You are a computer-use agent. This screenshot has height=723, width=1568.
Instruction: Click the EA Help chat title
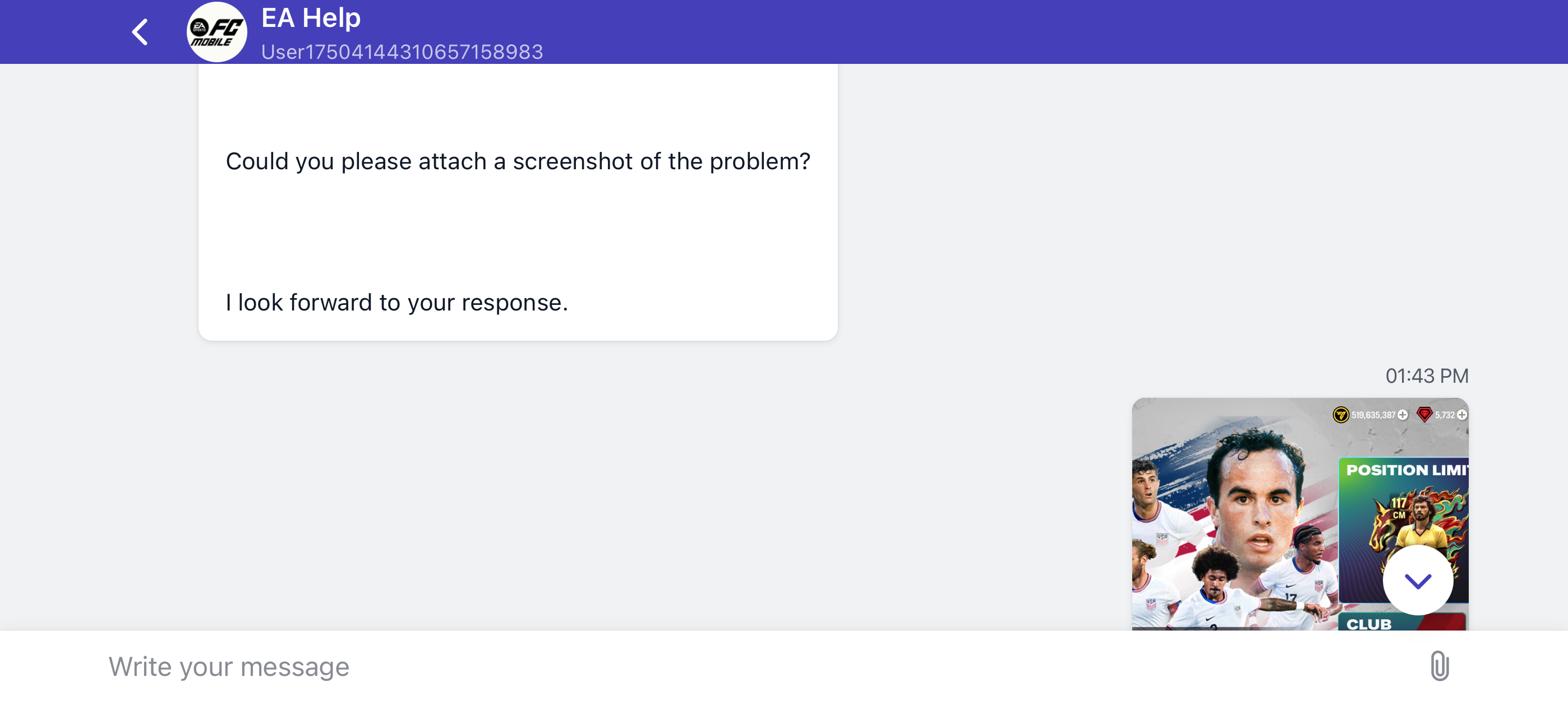point(311,18)
